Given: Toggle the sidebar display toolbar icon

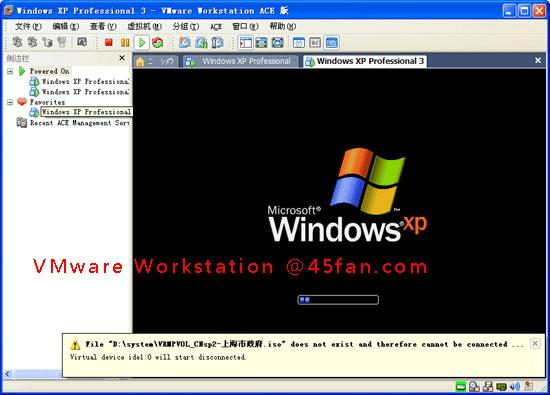Looking at the screenshot, I should tap(246, 43).
